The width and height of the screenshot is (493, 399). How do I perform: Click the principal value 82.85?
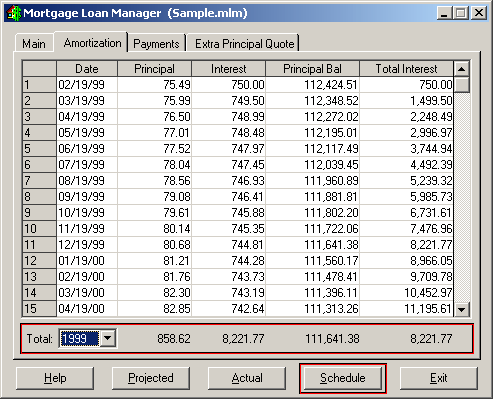(154, 309)
